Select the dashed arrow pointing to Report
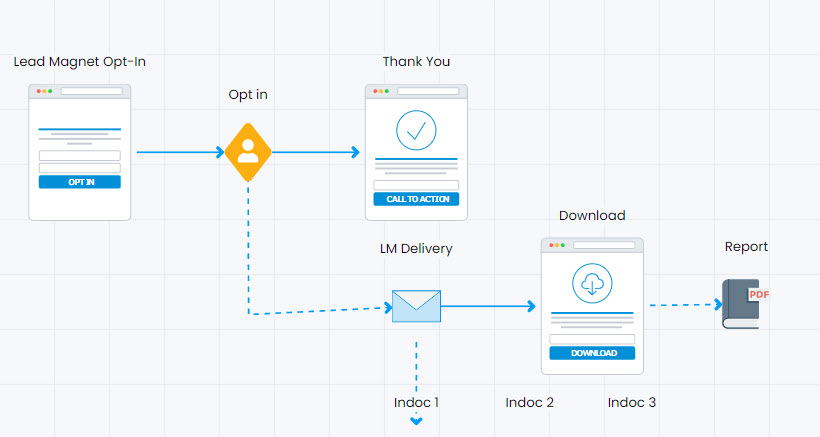The image size is (820, 437). [x=682, y=305]
